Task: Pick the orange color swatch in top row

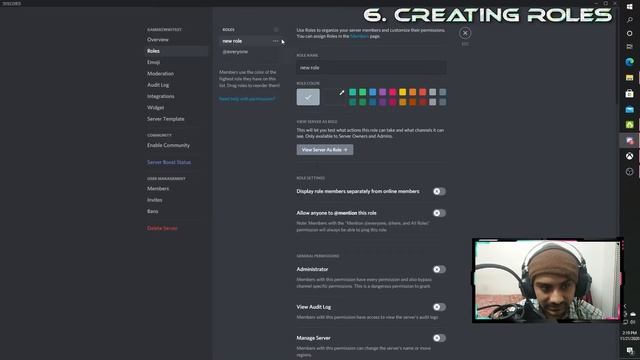Action: 413,92
